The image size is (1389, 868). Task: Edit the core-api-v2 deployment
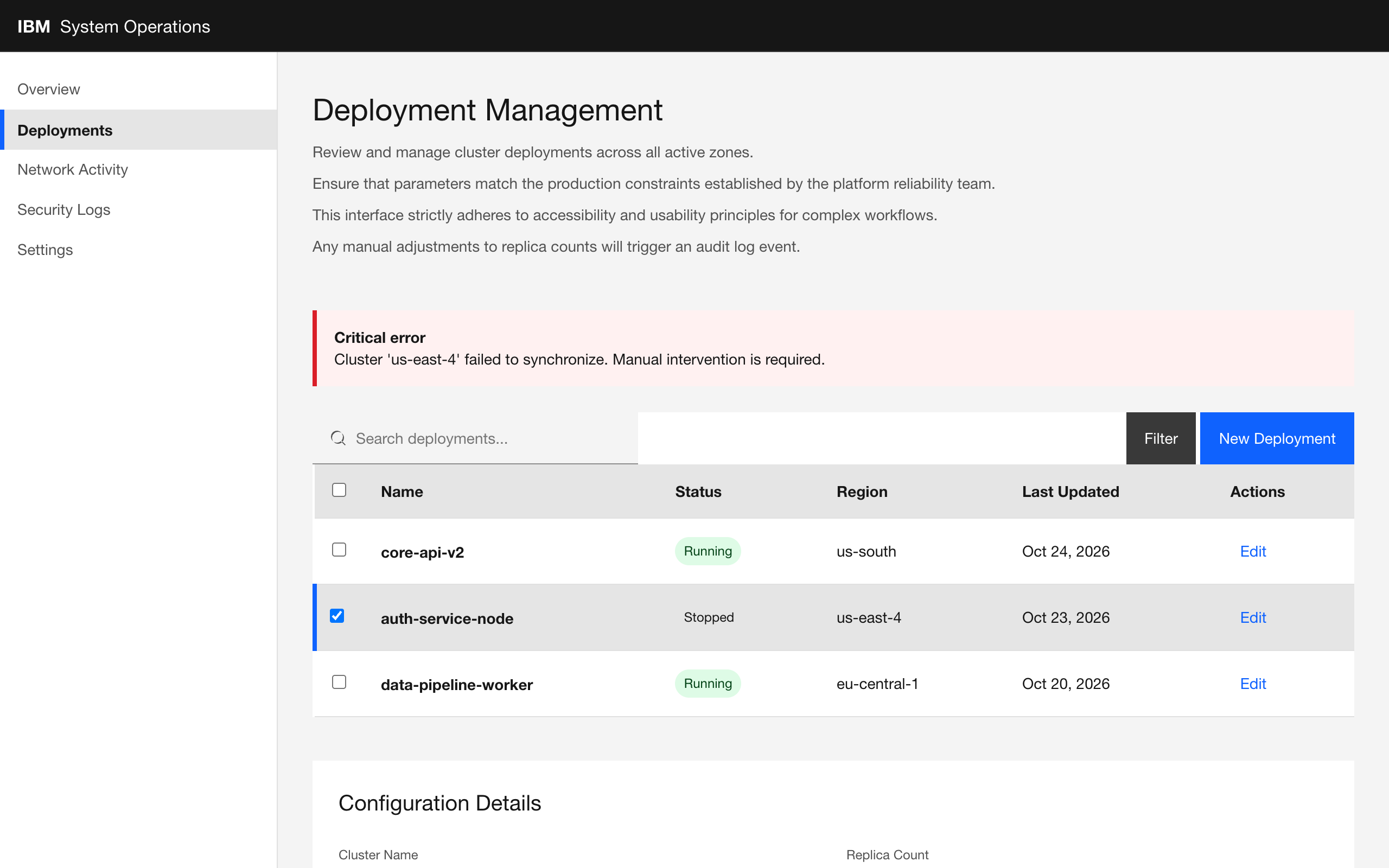pyautogui.click(x=1253, y=551)
